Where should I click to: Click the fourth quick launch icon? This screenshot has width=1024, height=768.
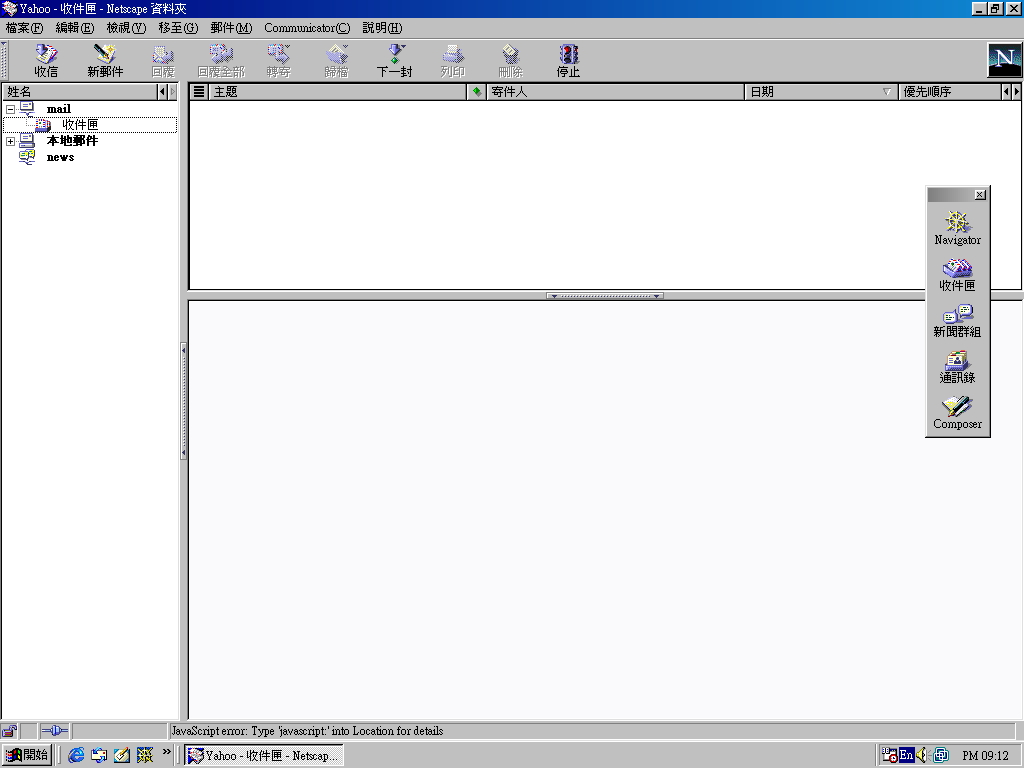(x=144, y=755)
